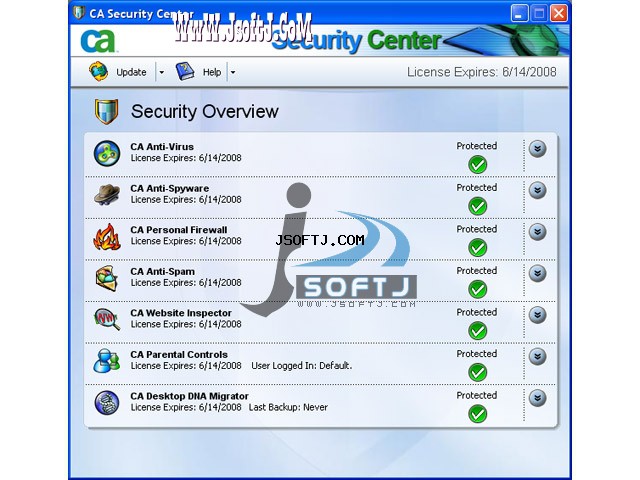Select the CA Personal Firewall title text
The height and width of the screenshot is (480, 640).
click(x=179, y=230)
